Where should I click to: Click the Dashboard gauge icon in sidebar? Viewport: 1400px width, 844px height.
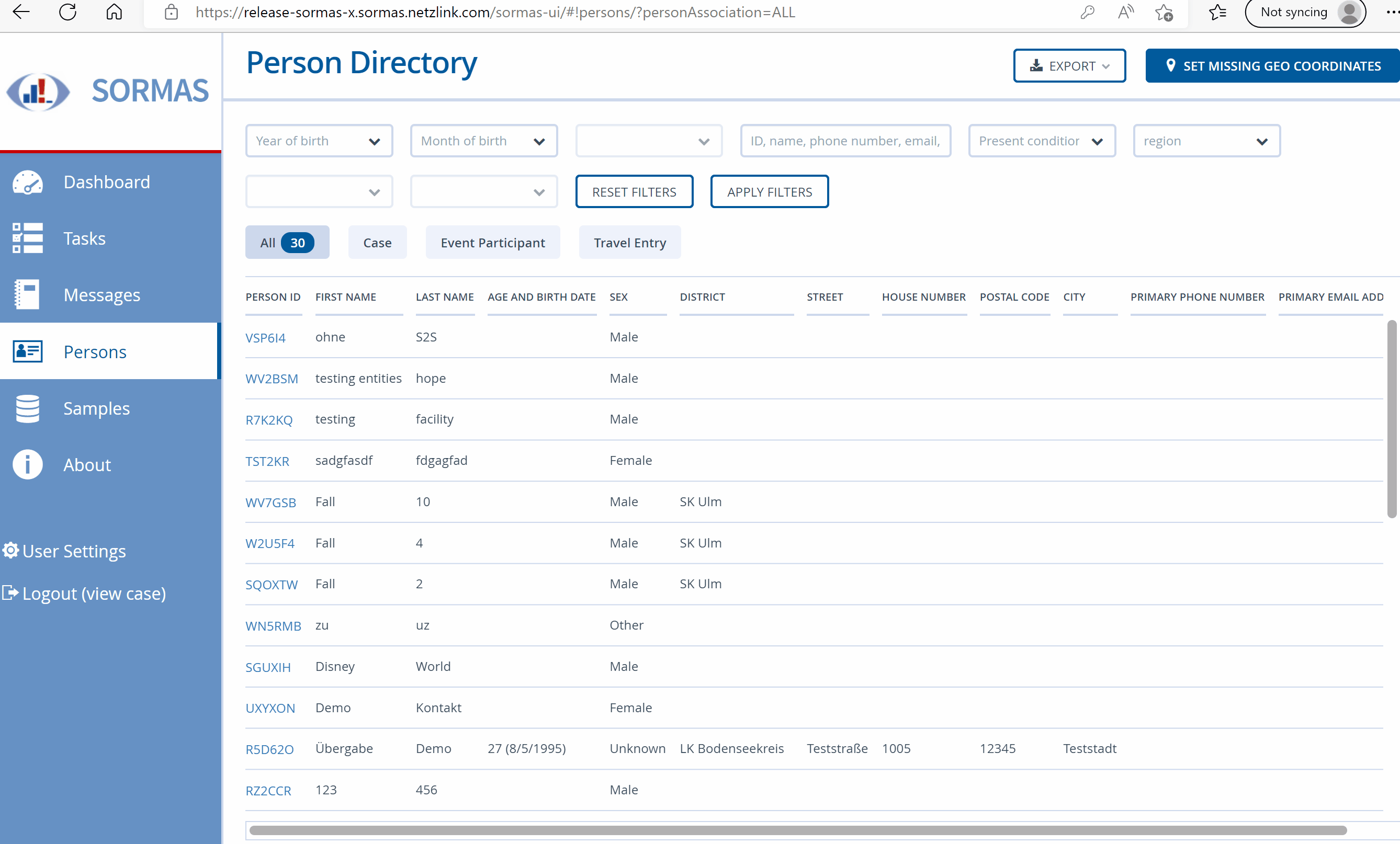click(27, 183)
